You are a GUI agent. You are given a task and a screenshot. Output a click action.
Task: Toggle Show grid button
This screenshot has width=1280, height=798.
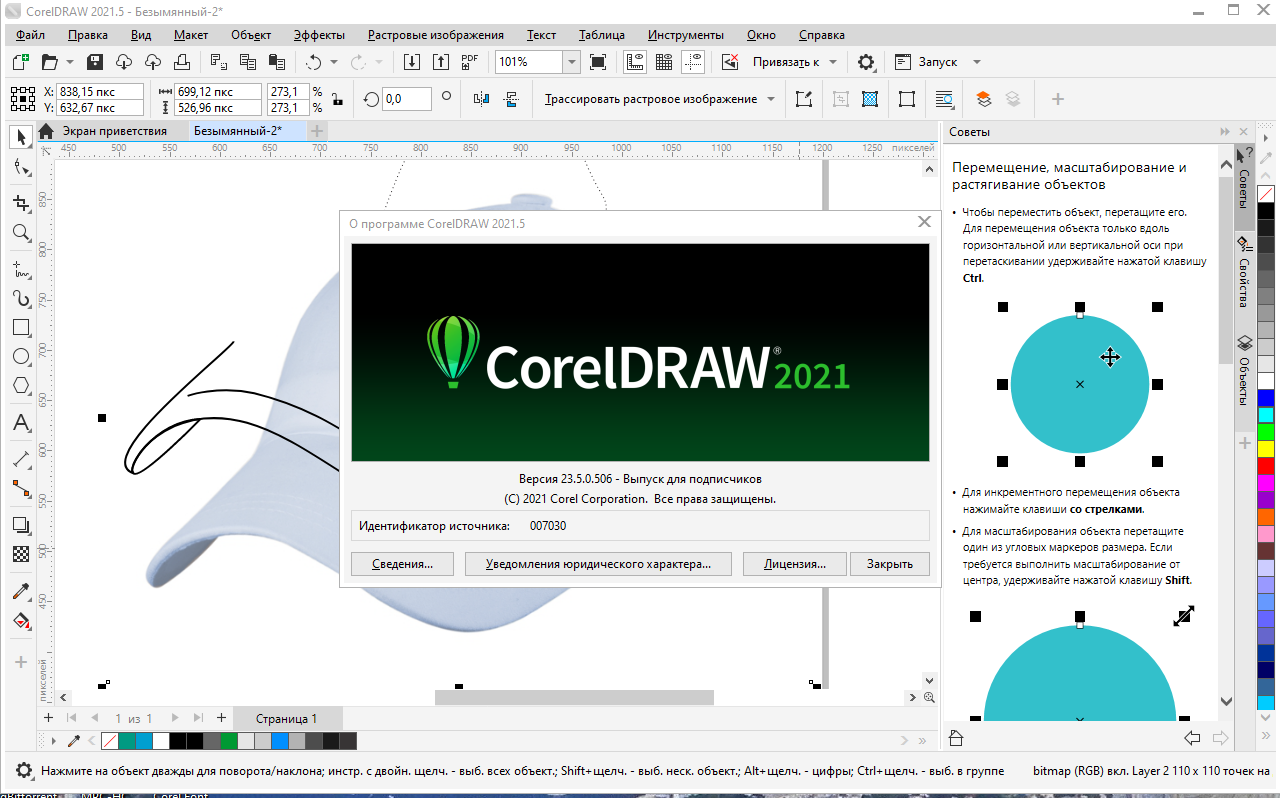pyautogui.click(x=663, y=62)
